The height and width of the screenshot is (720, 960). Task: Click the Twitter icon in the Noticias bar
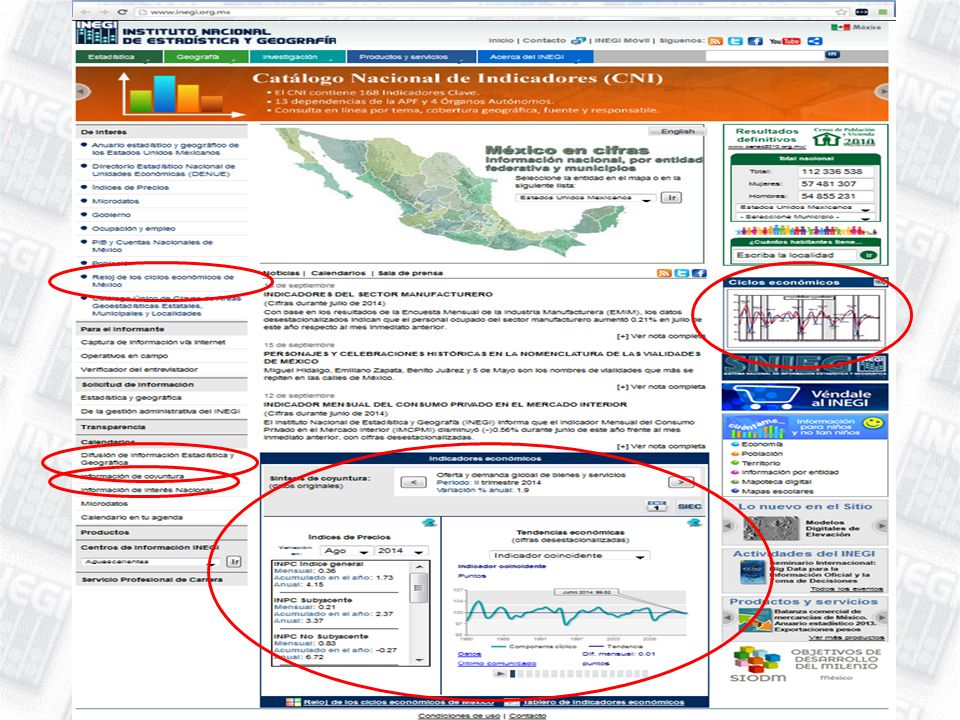click(681, 273)
